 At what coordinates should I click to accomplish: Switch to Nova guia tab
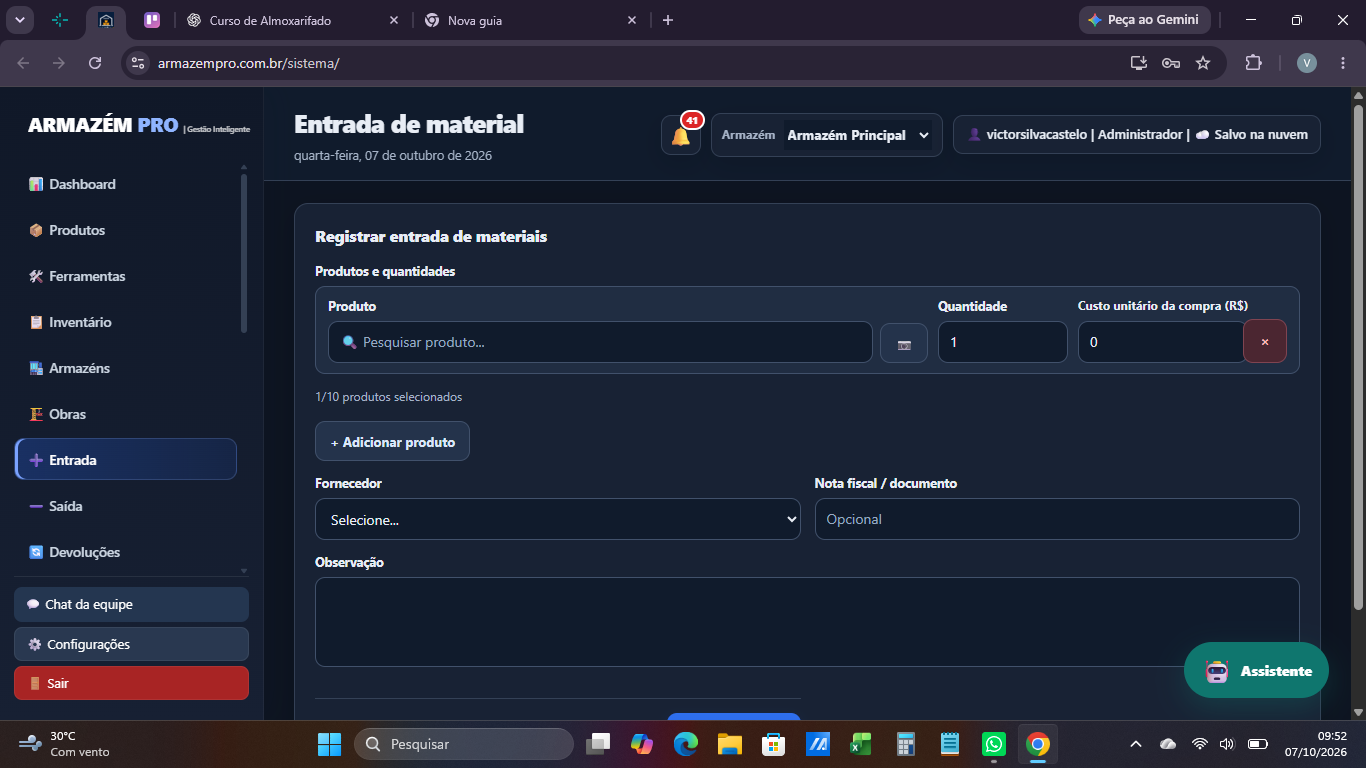point(530,20)
